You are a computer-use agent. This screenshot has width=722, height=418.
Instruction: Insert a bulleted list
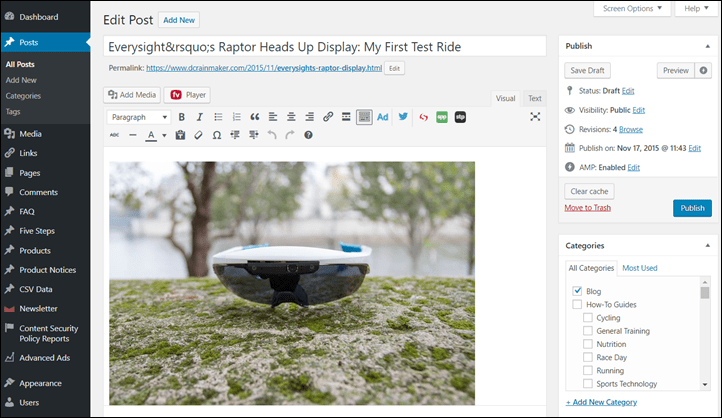pos(218,117)
